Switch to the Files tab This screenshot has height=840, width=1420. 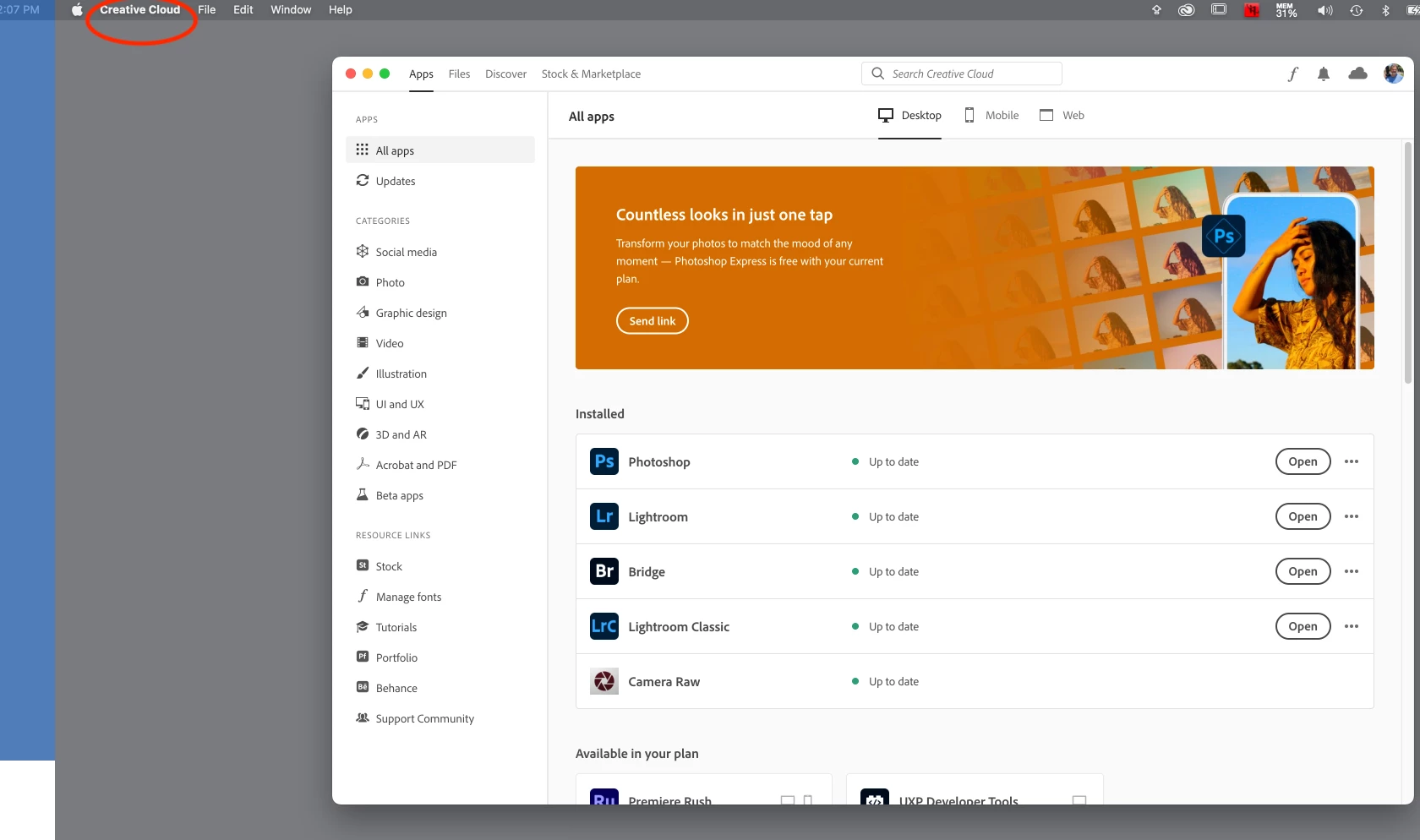pyautogui.click(x=459, y=74)
